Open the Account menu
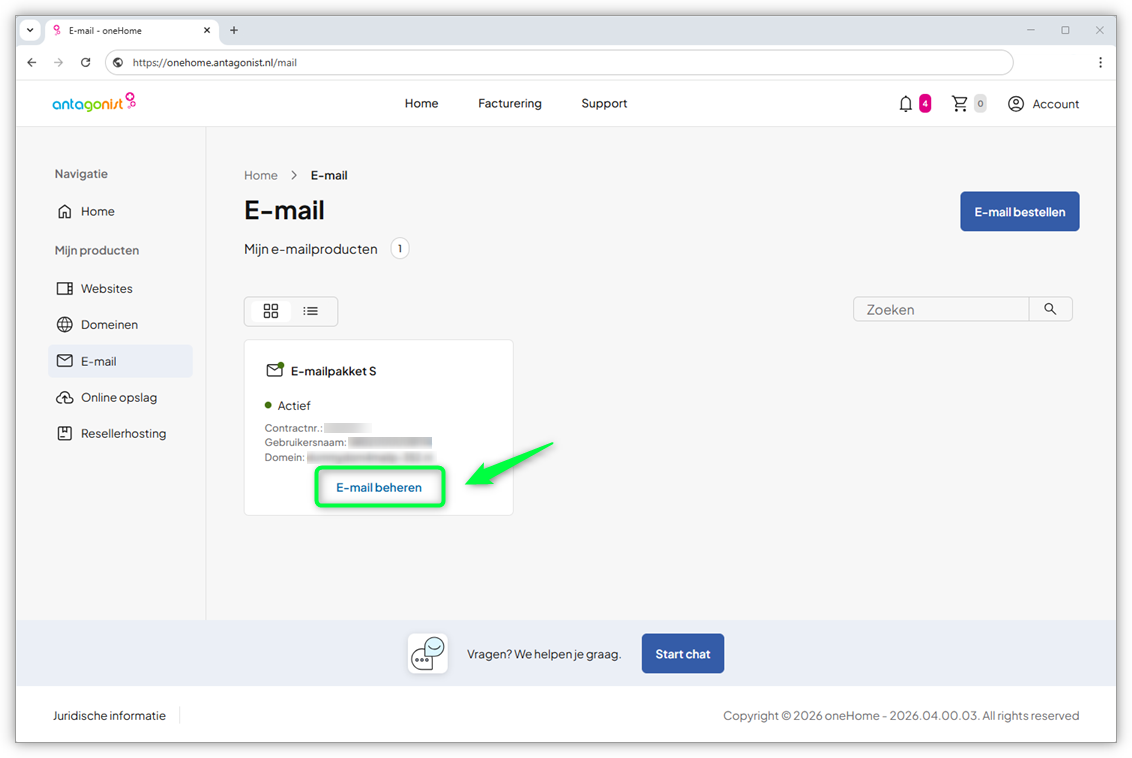Viewport: 1132px width, 758px height. click(1043, 104)
